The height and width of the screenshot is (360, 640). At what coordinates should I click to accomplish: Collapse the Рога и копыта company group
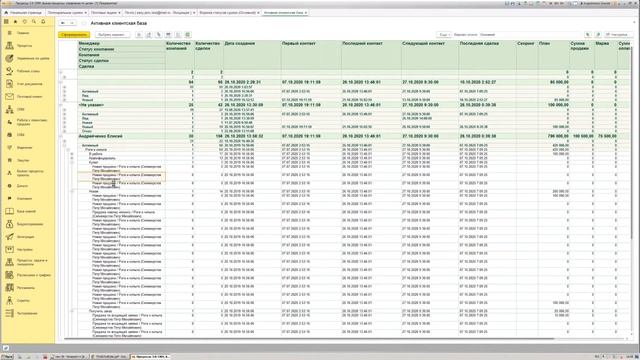tap(68, 150)
